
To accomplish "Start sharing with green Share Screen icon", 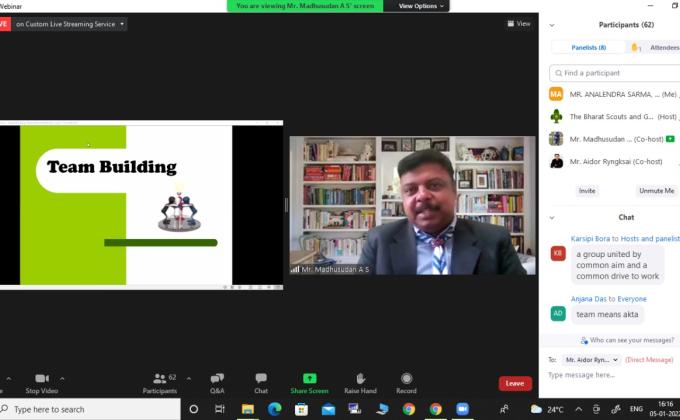I will coord(310,379).
